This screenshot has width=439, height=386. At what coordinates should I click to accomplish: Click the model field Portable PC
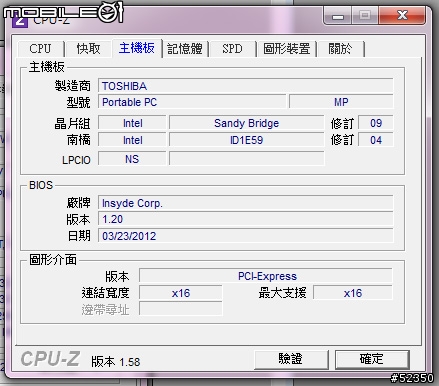pos(192,102)
